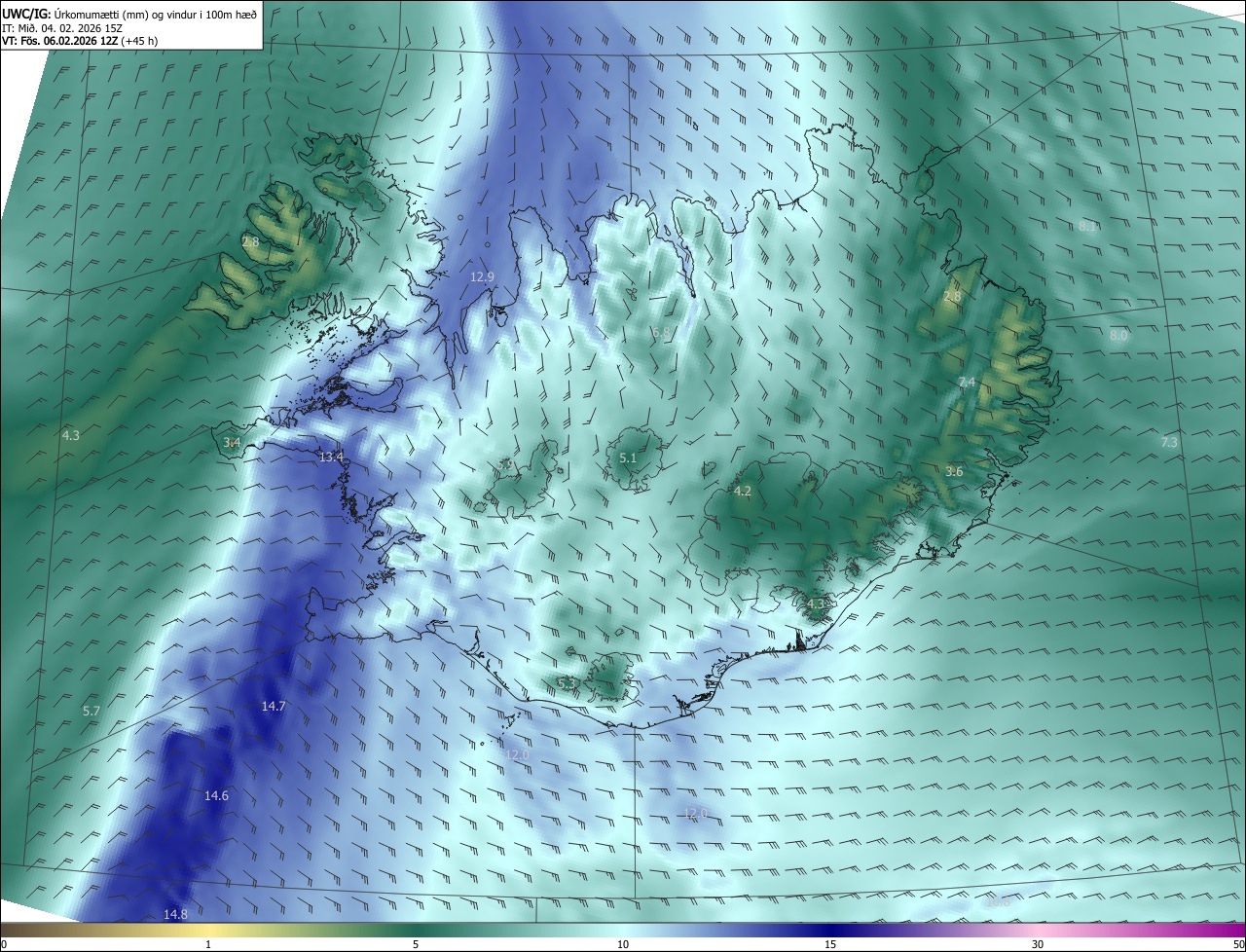Click the colour scale tick label 10
This screenshot has width=1246, height=952.
point(623,945)
